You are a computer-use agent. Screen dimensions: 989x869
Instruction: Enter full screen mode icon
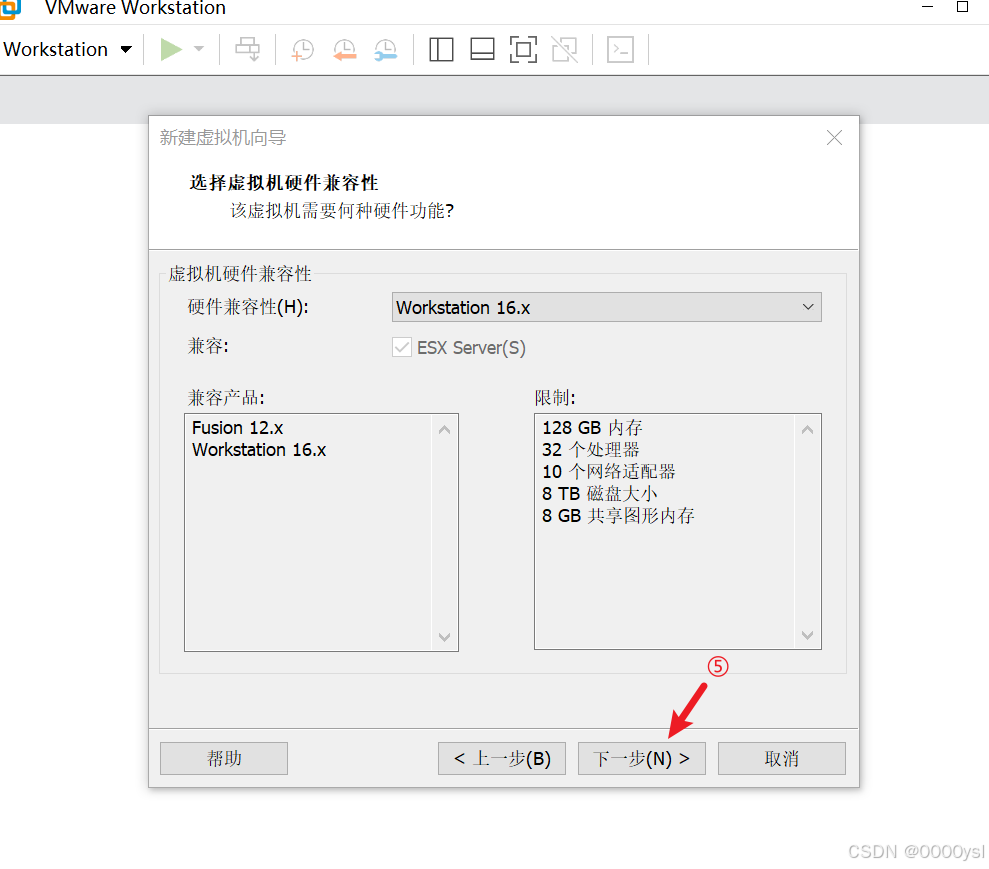click(x=523, y=49)
